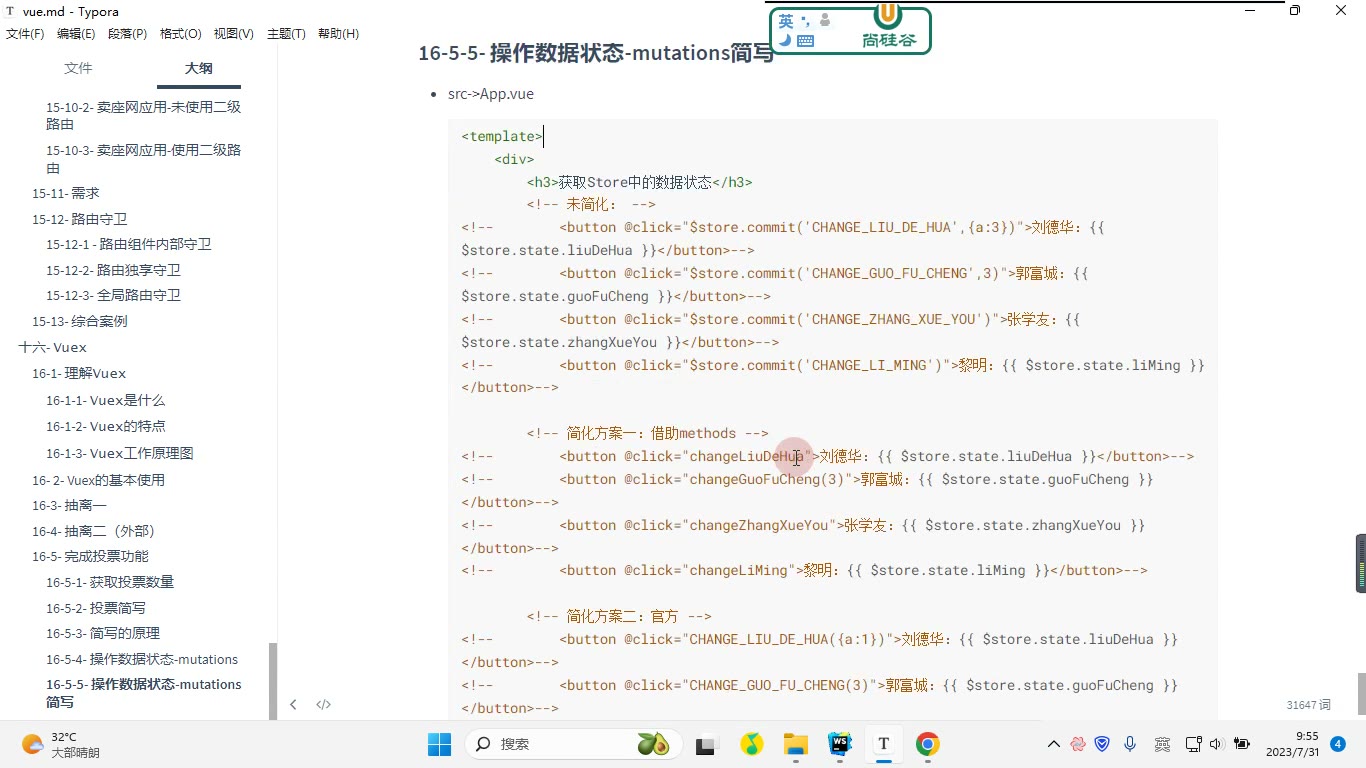Open the 视图(V) menu
This screenshot has height=768, width=1366.
click(x=233, y=34)
